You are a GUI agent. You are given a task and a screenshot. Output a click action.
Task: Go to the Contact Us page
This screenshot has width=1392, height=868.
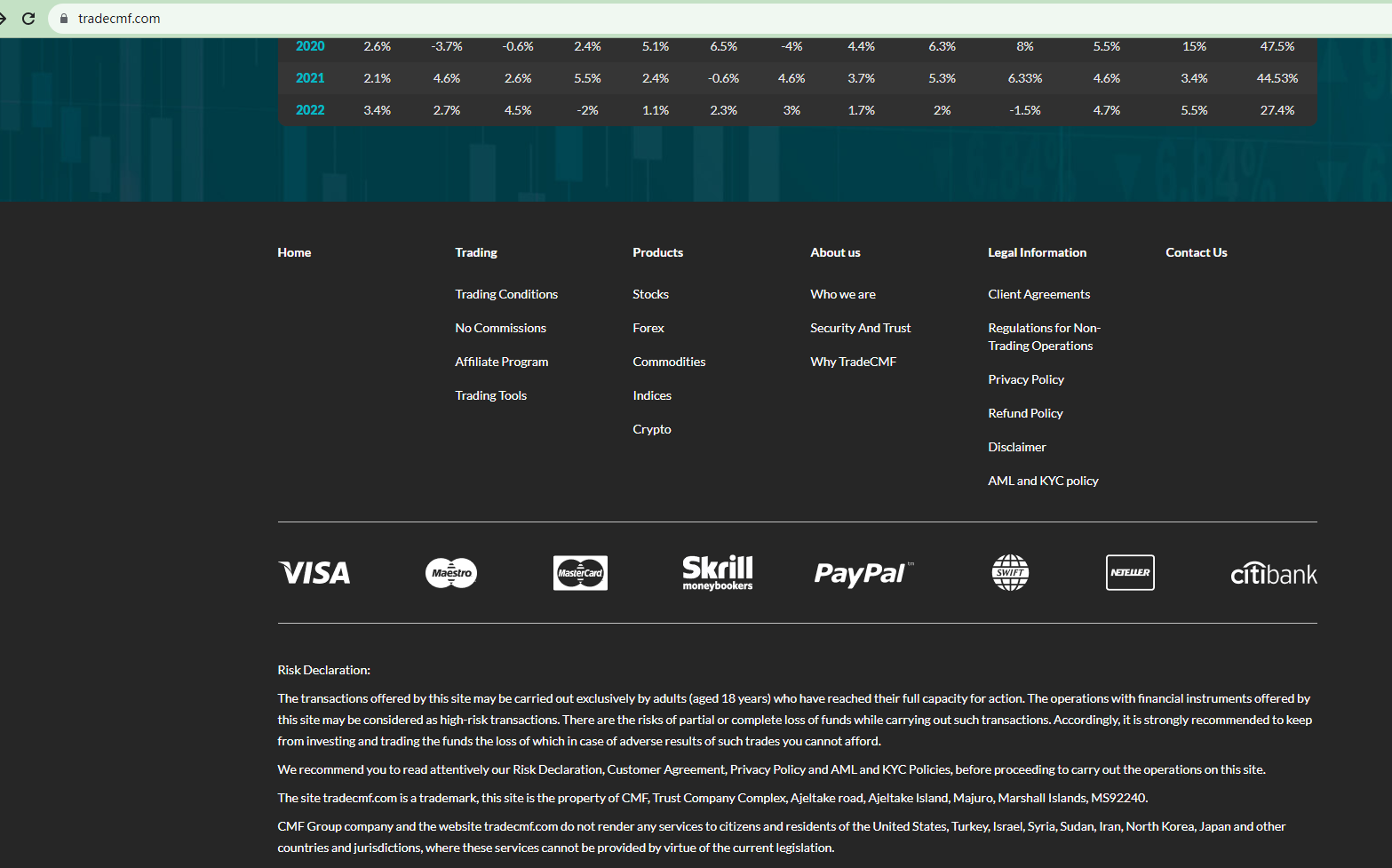pyautogui.click(x=1197, y=252)
